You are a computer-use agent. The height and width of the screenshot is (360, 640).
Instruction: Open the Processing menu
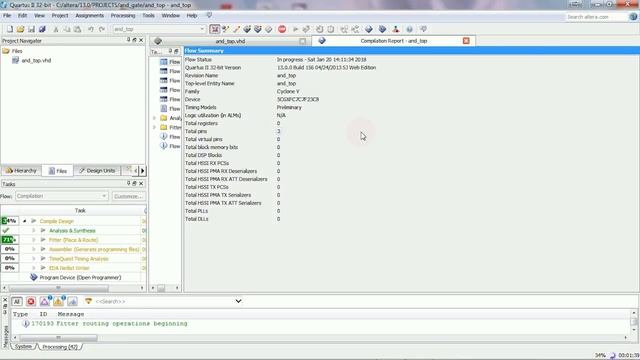click(x=123, y=16)
